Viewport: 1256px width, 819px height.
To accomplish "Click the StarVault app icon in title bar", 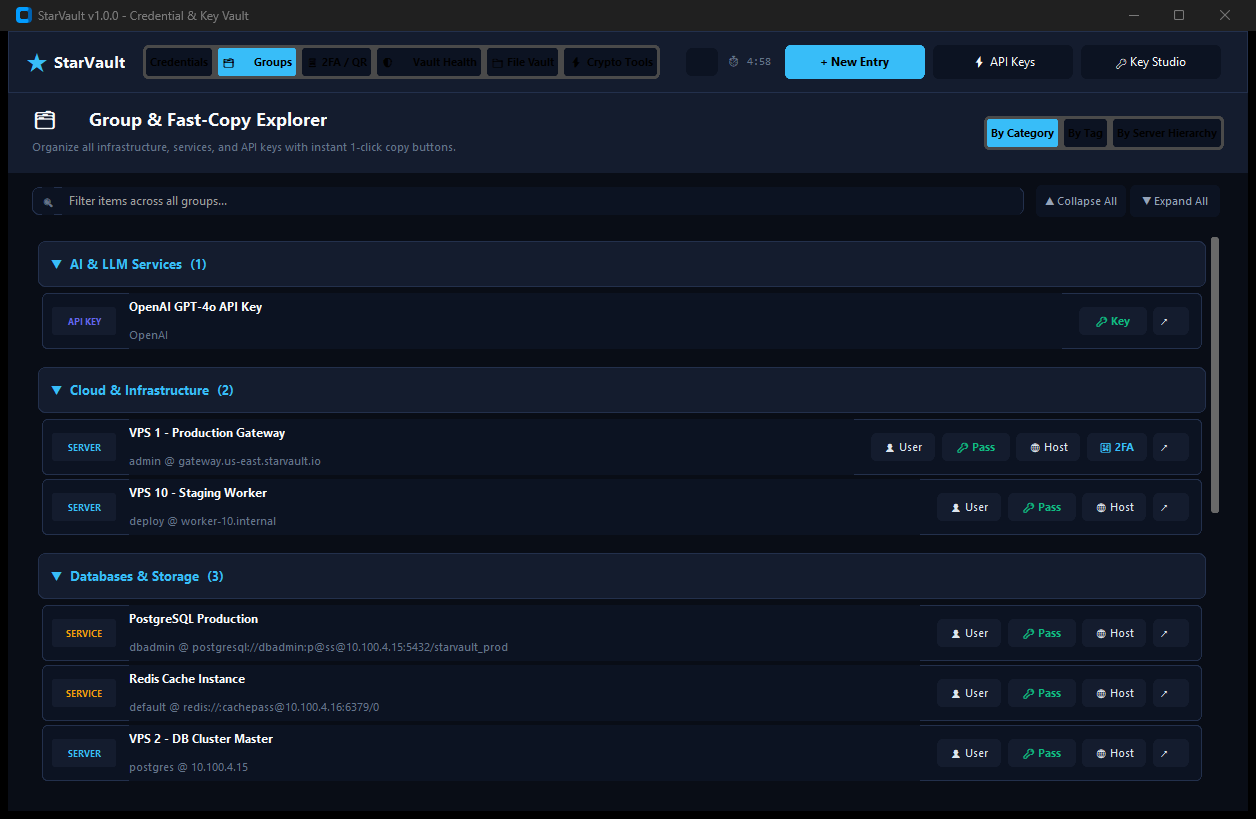I will [24, 15].
